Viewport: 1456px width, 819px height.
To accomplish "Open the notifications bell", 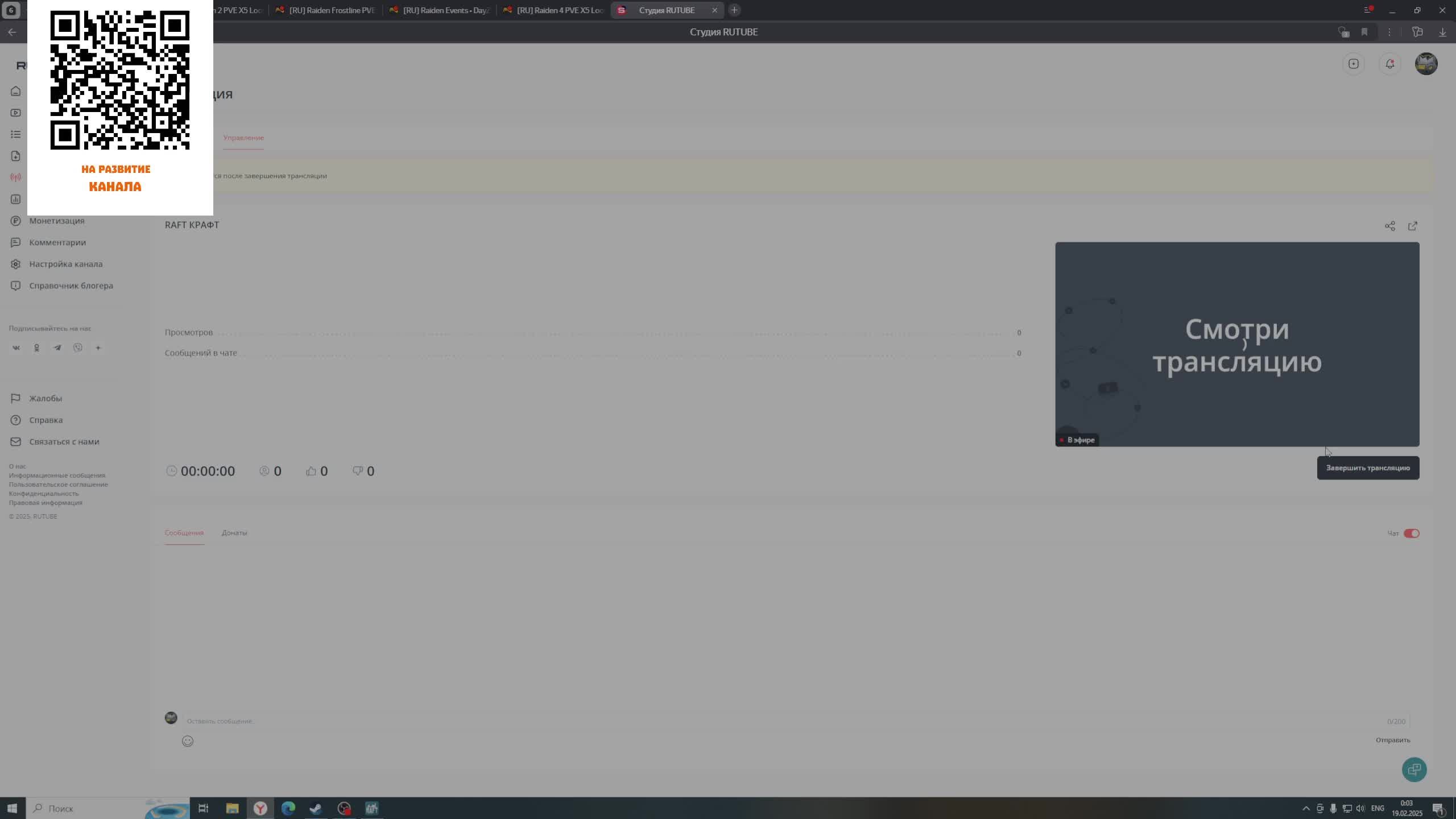I will pos(1390,64).
